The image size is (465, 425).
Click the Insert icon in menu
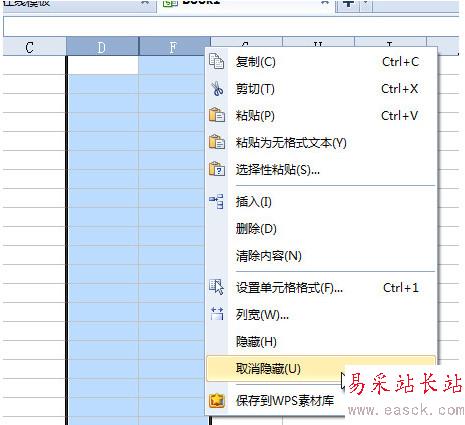[216, 201]
